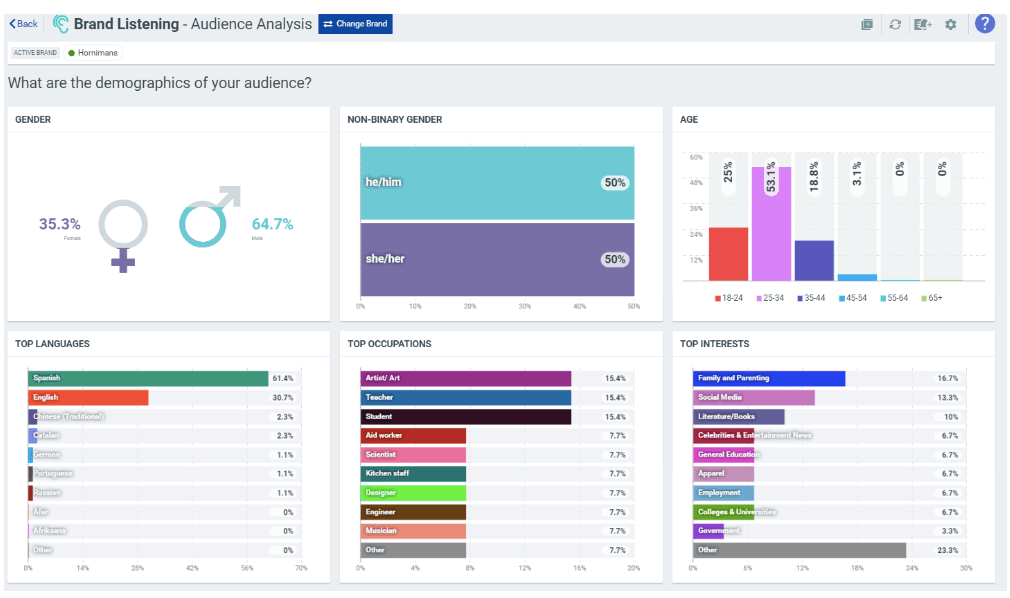Click the Change Brand button
This screenshot has width=1010, height=598.
[355, 24]
